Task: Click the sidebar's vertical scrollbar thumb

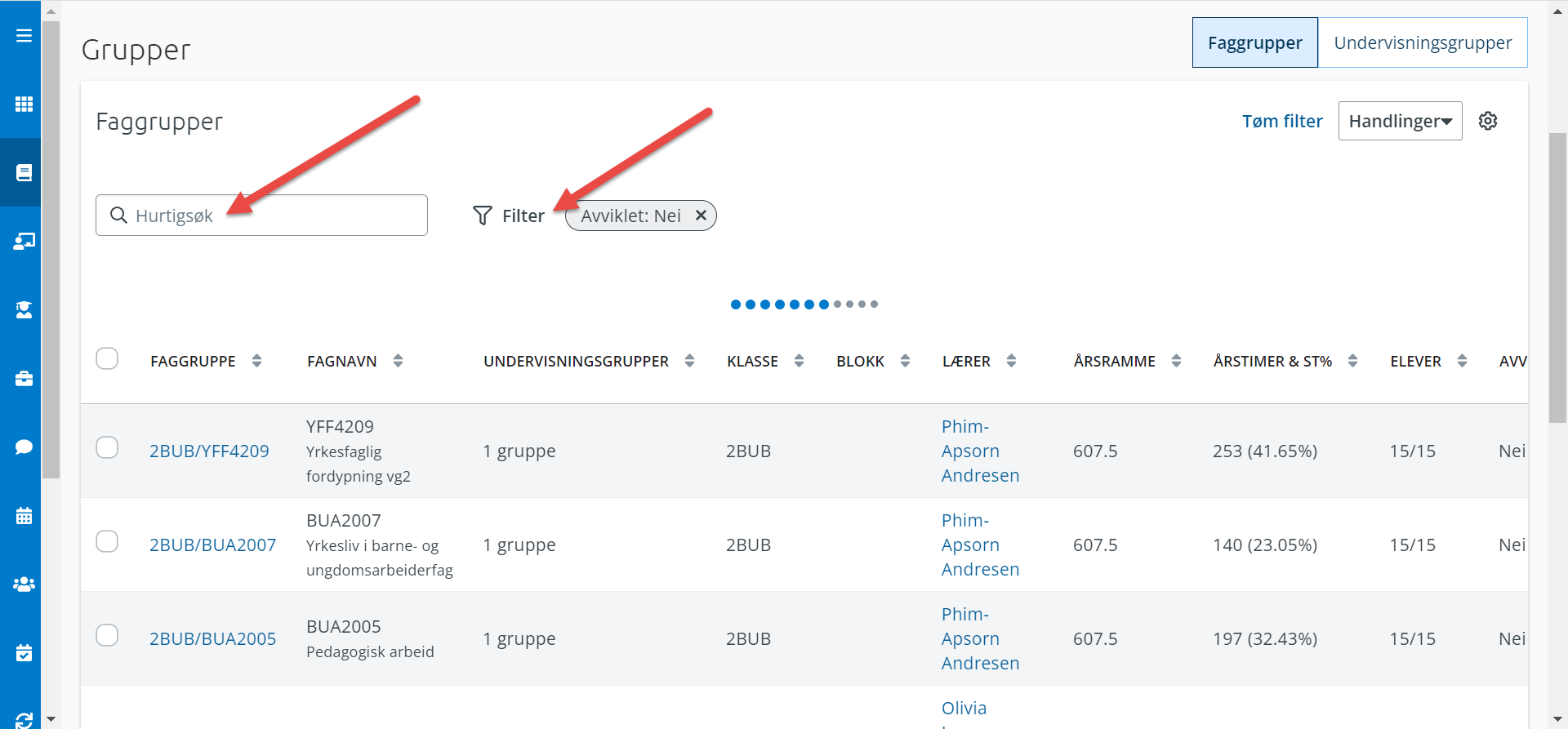Action: [51, 249]
